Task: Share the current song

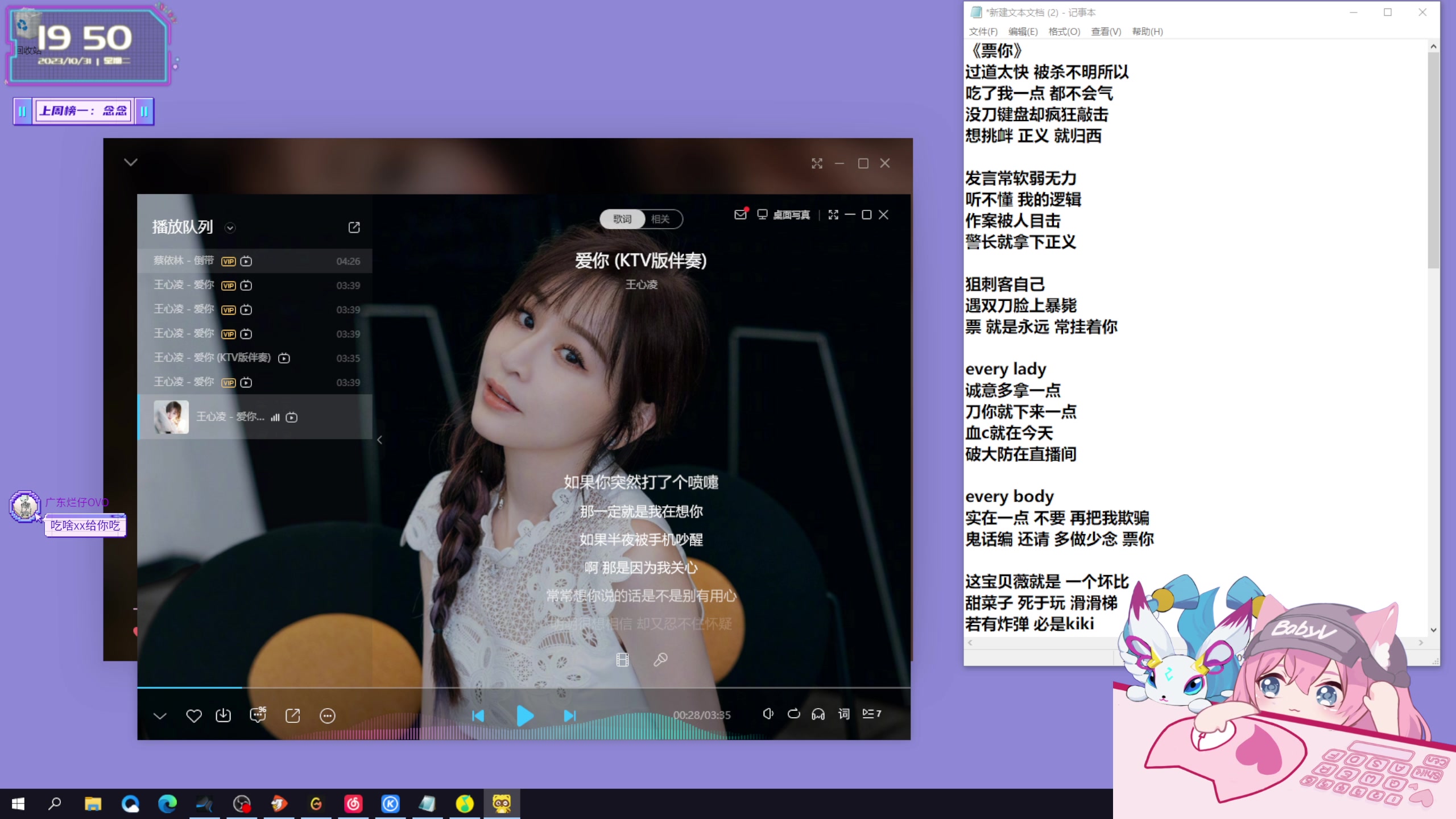Action: pos(293,715)
